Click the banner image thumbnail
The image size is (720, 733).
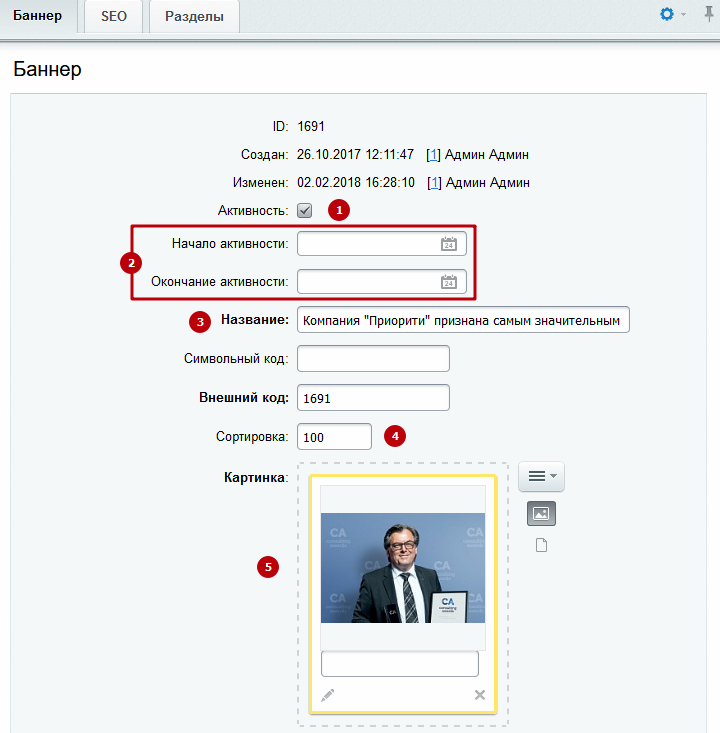[403, 568]
